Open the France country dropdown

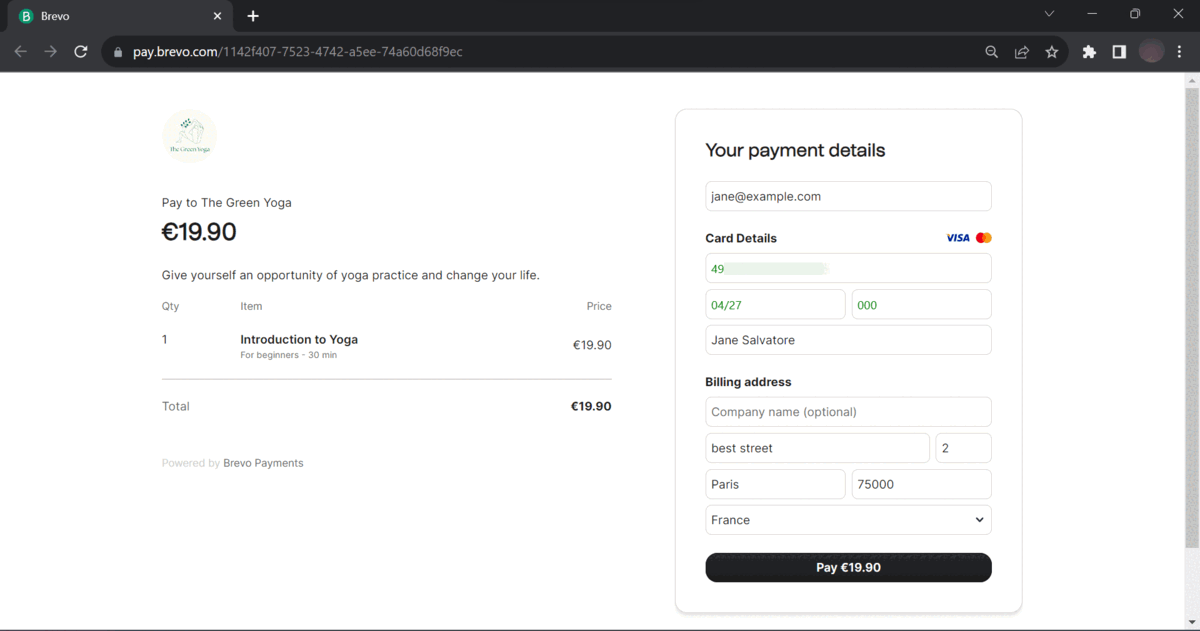[x=848, y=520]
